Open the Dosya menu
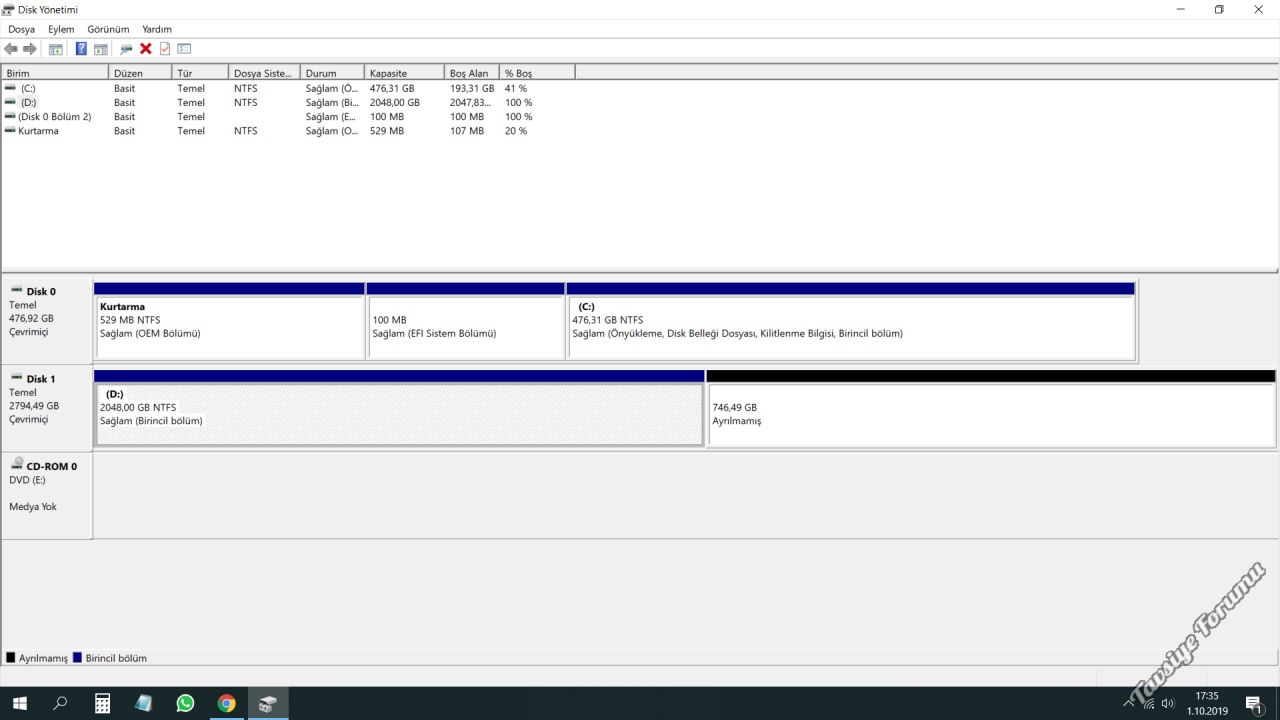1280x720 pixels. [21, 29]
